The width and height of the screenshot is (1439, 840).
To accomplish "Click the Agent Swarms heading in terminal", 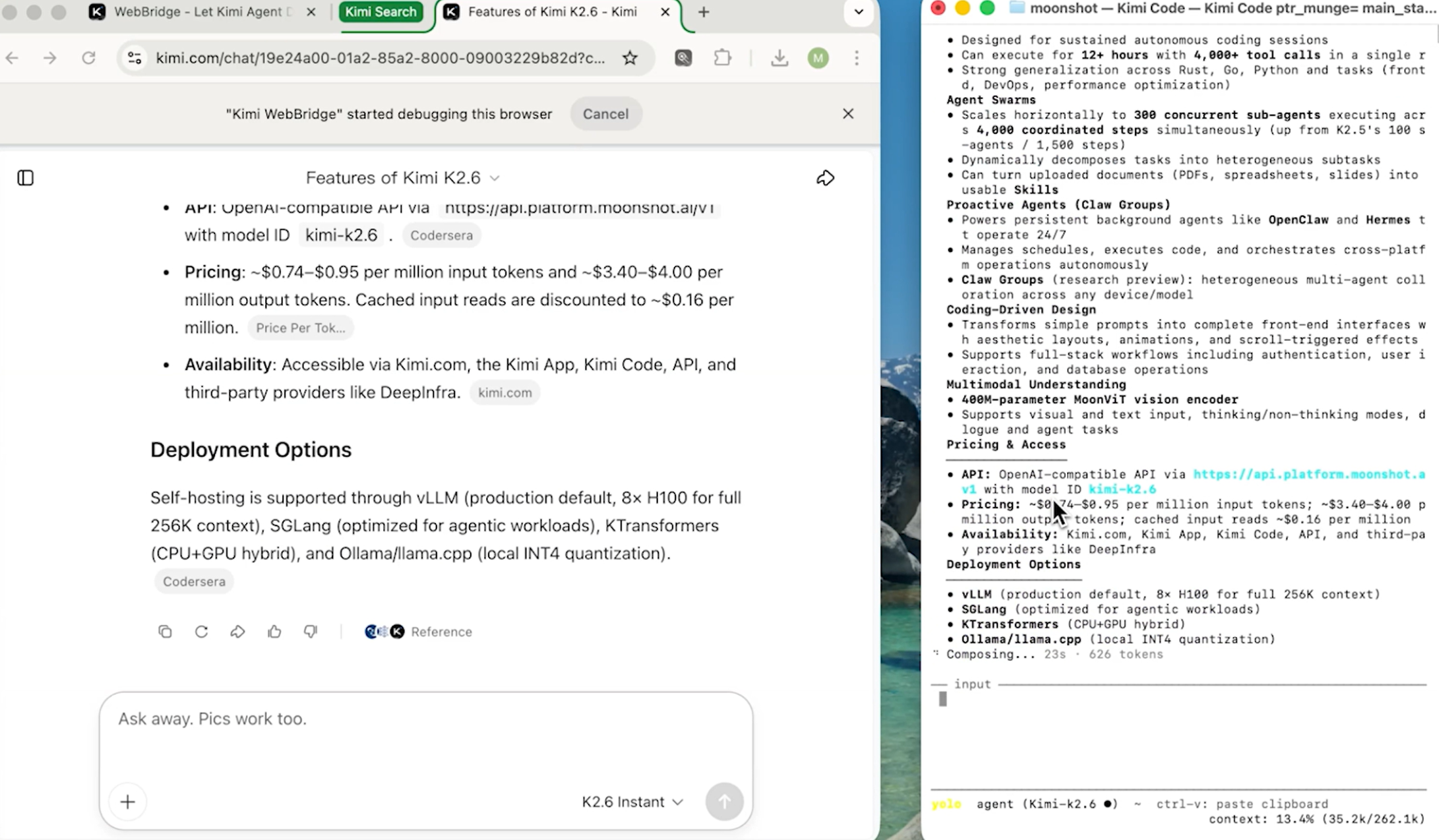I will (991, 100).
